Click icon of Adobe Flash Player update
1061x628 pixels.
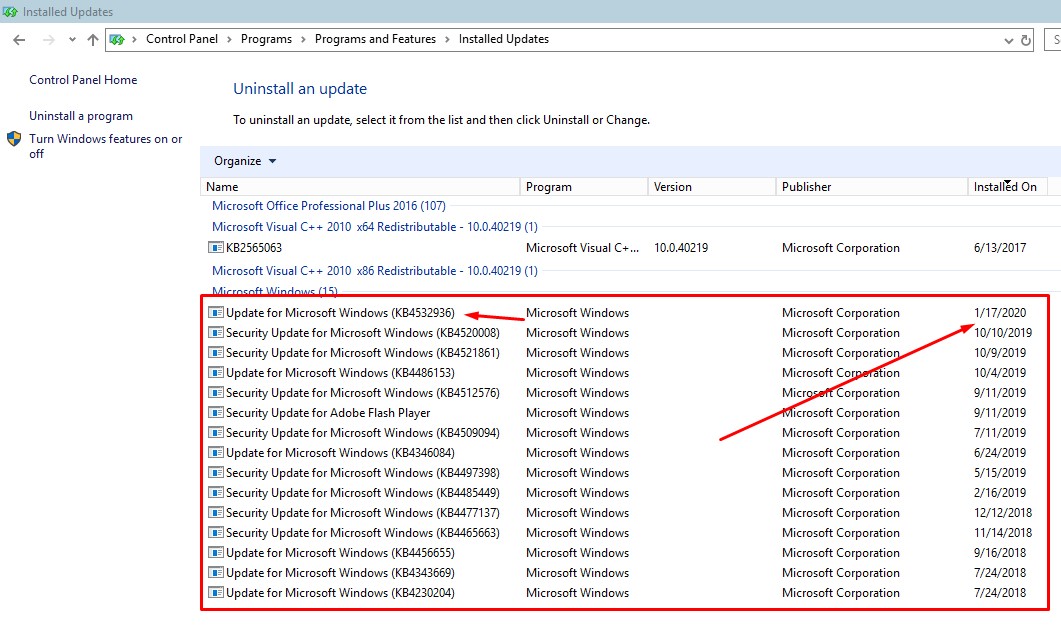(x=216, y=413)
